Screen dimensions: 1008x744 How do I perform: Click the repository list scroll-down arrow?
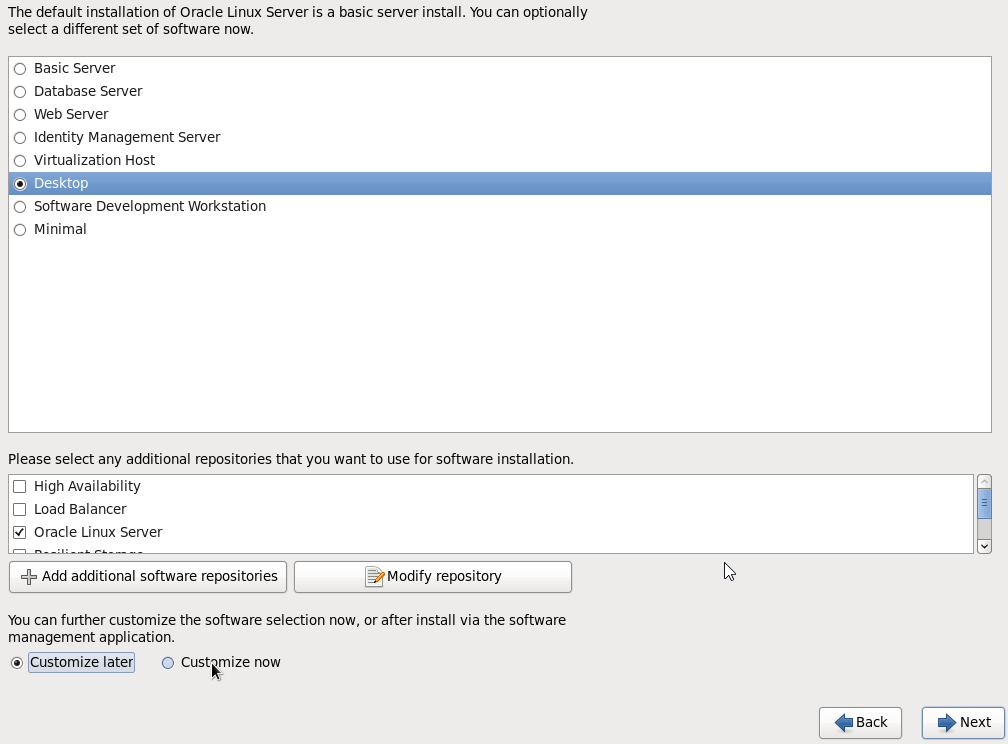pos(984,547)
